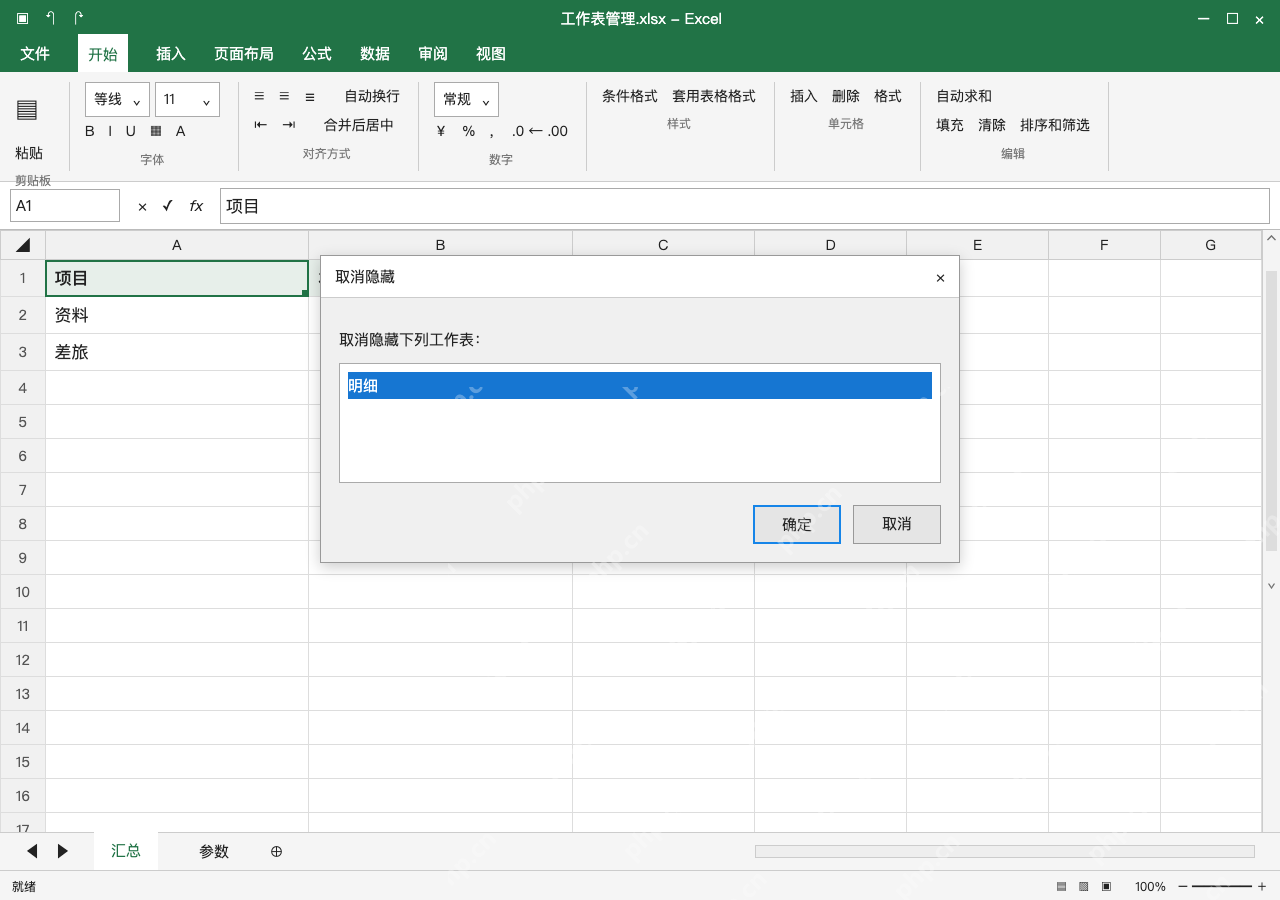Switch to the 公式 ribbon tab

(317, 54)
